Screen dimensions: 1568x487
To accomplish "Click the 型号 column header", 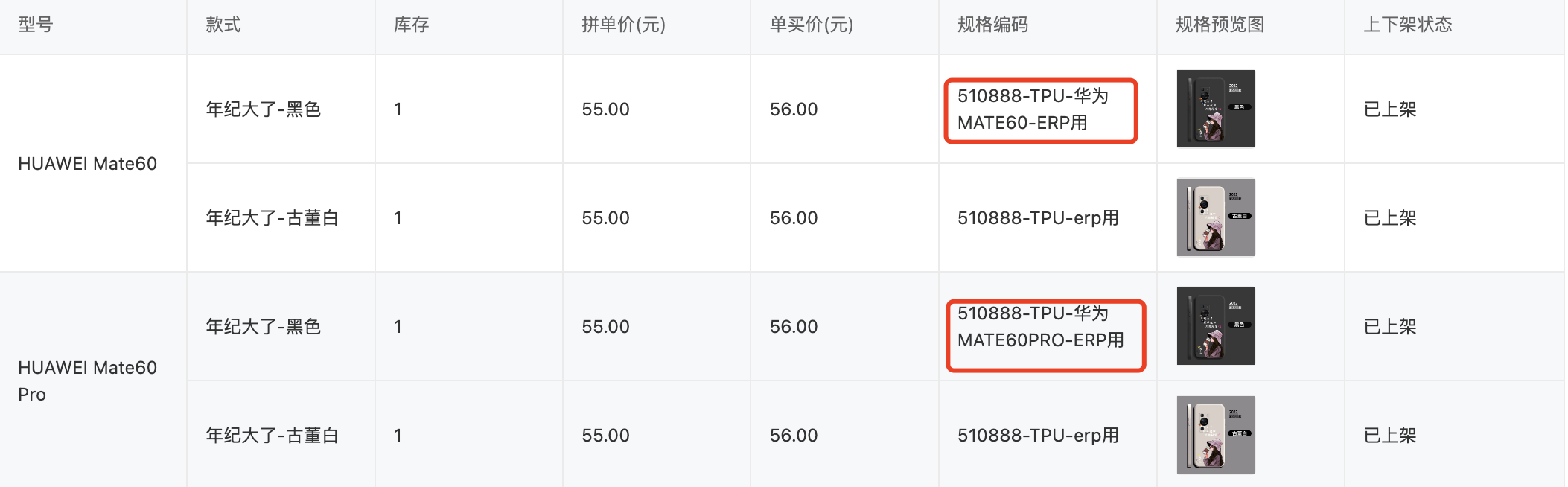I will coord(36,25).
